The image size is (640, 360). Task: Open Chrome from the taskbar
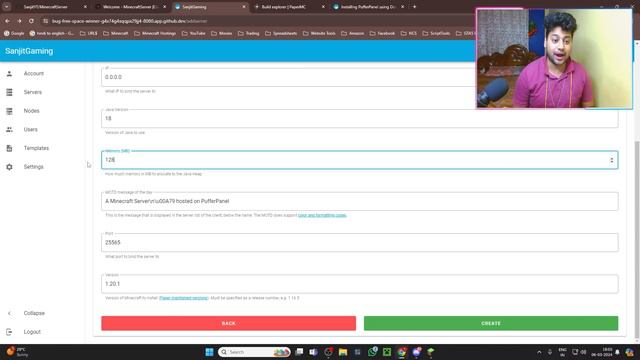click(x=402, y=352)
